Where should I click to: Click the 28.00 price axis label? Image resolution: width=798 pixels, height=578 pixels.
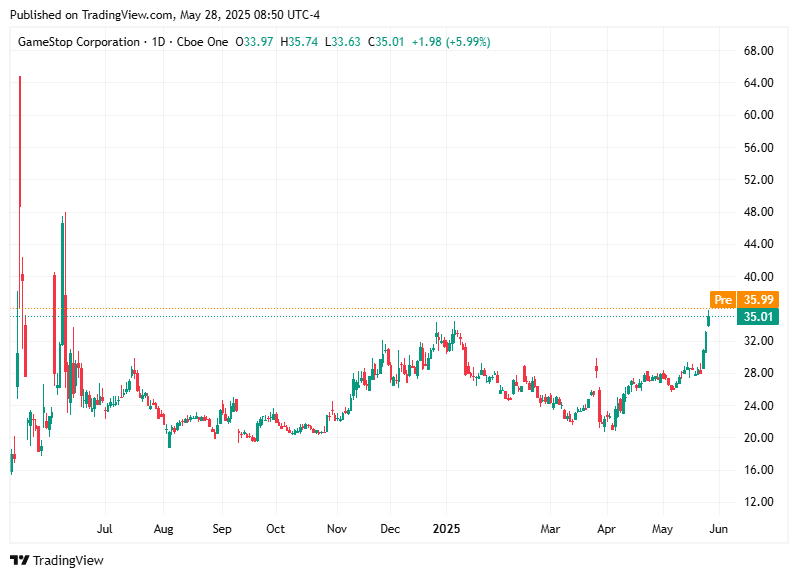(758, 373)
